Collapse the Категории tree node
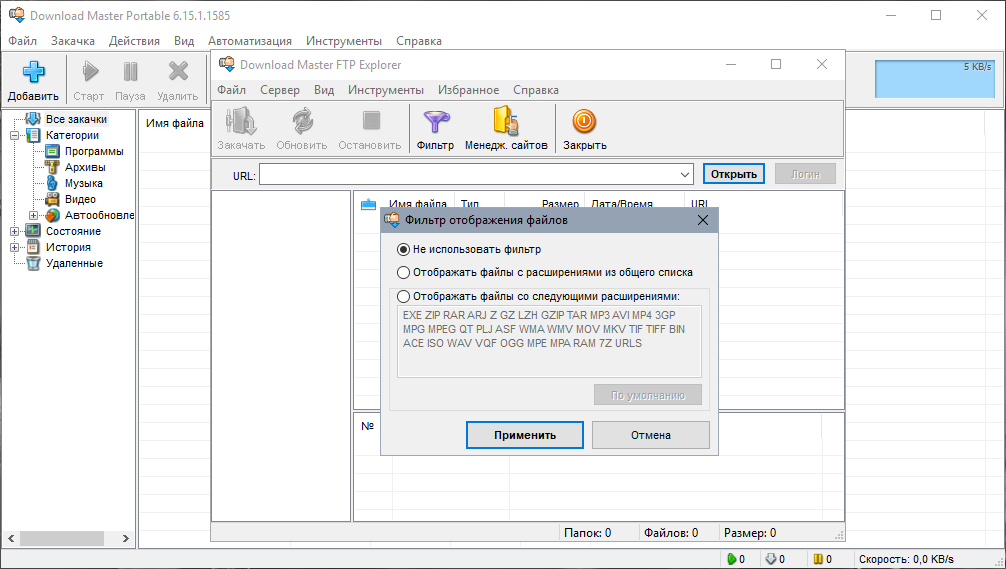The width and height of the screenshot is (1006, 569). [x=15, y=135]
